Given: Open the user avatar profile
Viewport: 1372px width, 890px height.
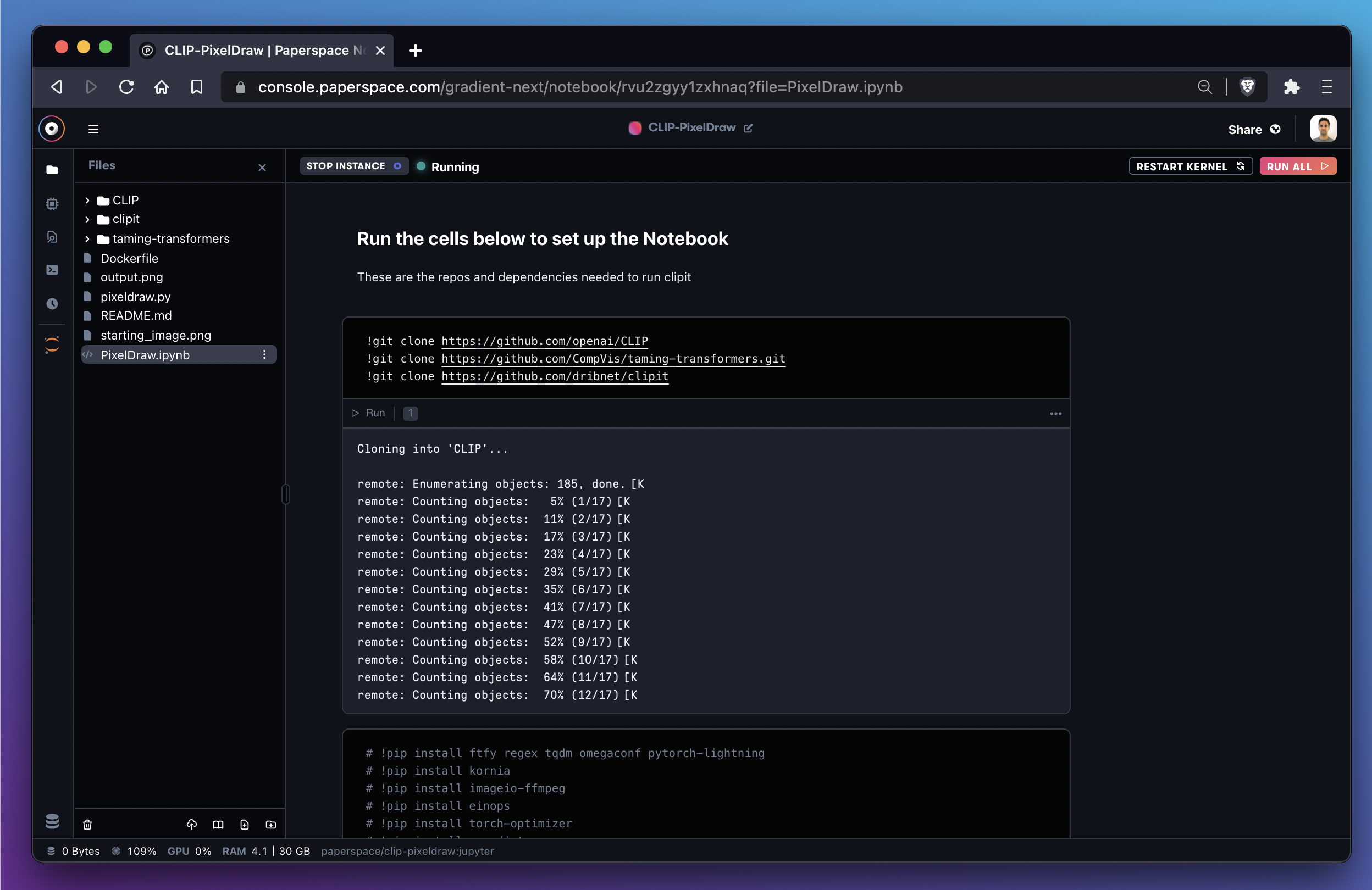Looking at the screenshot, I should (1323, 129).
